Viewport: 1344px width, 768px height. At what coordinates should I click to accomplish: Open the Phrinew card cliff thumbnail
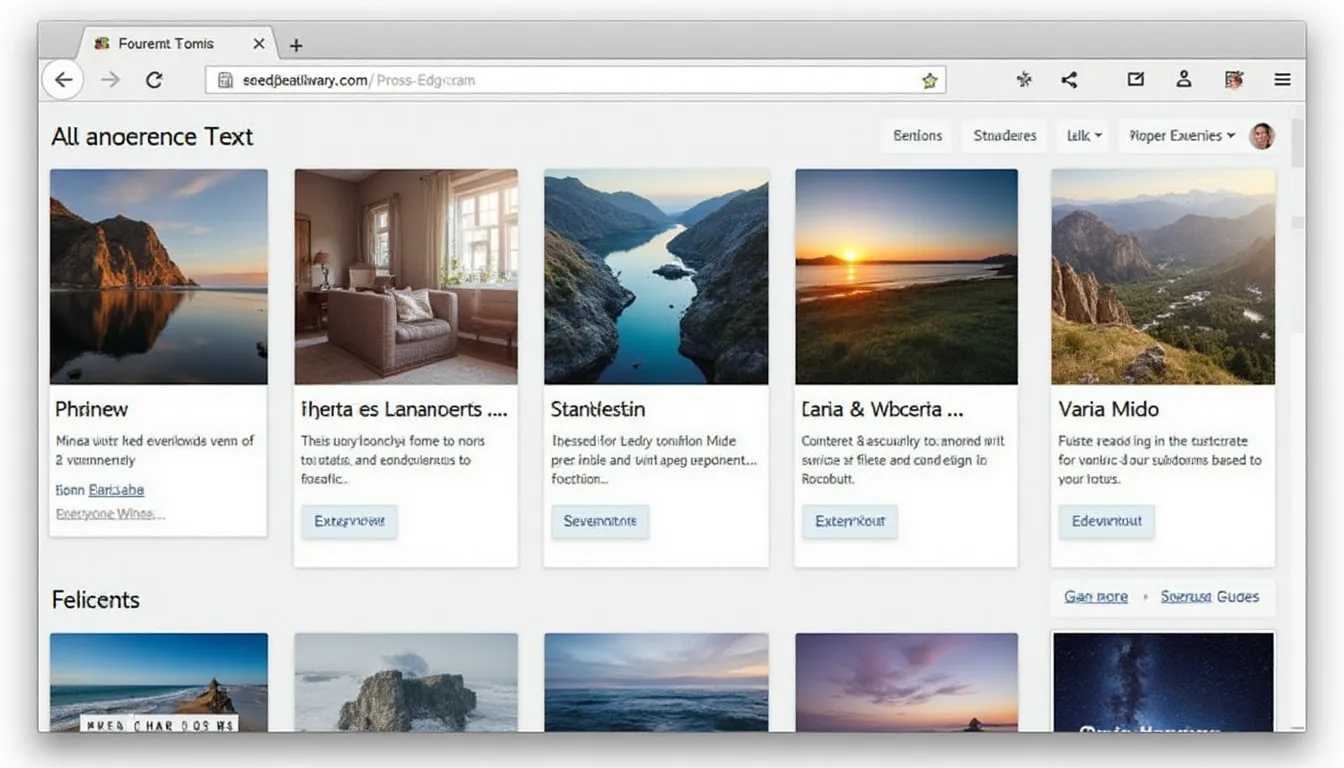(159, 277)
